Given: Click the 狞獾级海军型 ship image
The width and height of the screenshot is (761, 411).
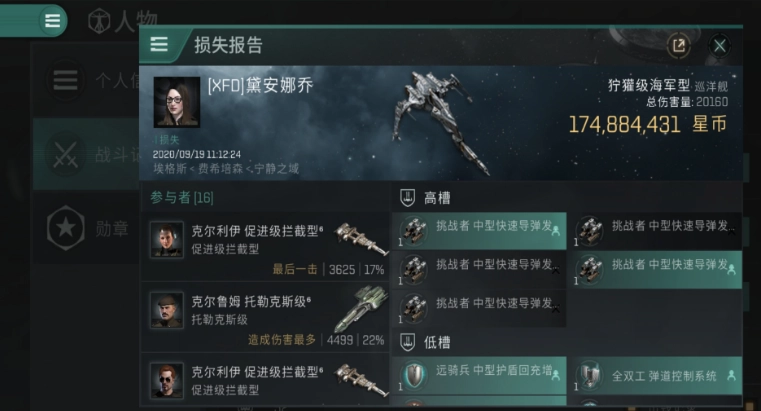Looking at the screenshot, I should pyautogui.click(x=439, y=121).
